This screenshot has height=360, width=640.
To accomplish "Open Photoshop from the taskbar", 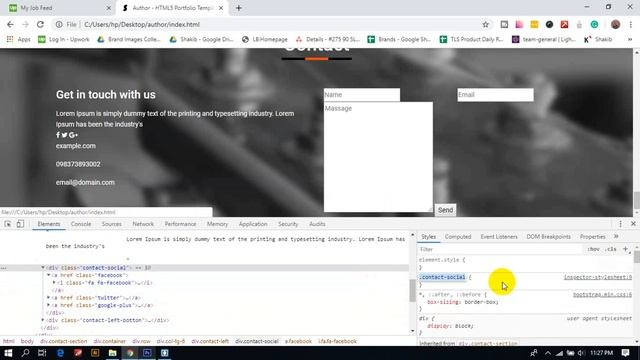I will pos(147,353).
